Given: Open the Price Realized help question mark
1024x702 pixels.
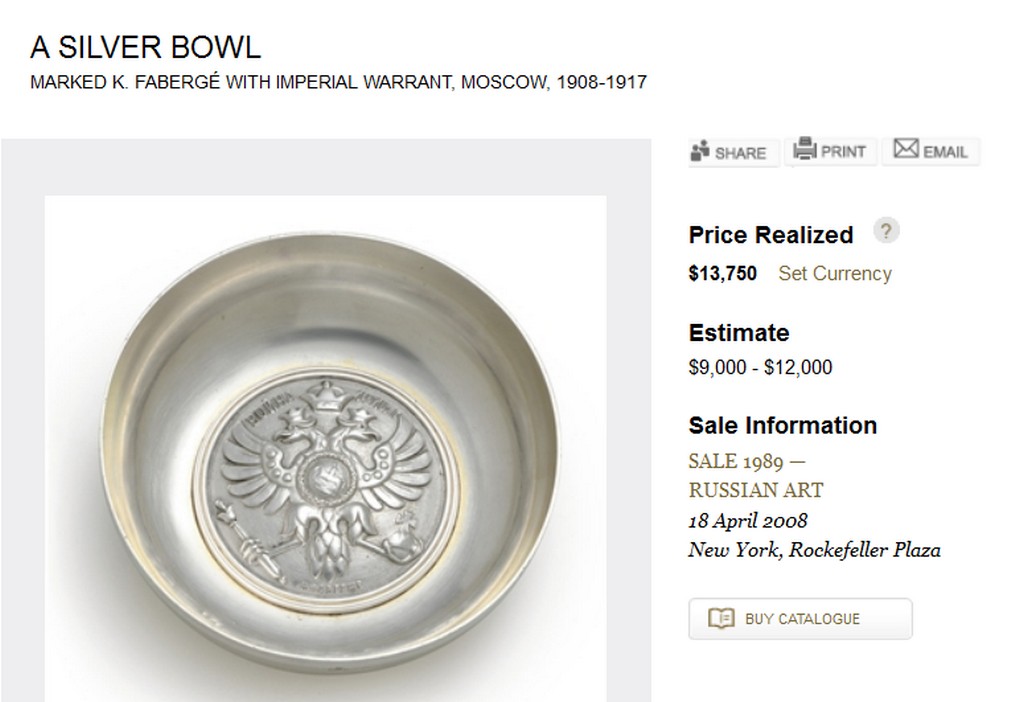Looking at the screenshot, I should (x=886, y=231).
